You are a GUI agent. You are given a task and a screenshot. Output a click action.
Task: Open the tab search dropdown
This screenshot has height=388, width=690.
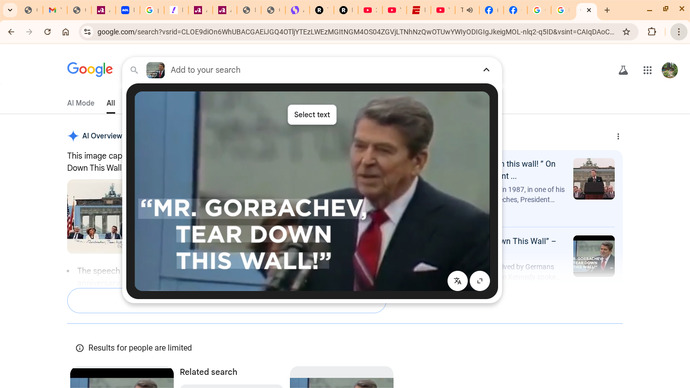coord(10,10)
